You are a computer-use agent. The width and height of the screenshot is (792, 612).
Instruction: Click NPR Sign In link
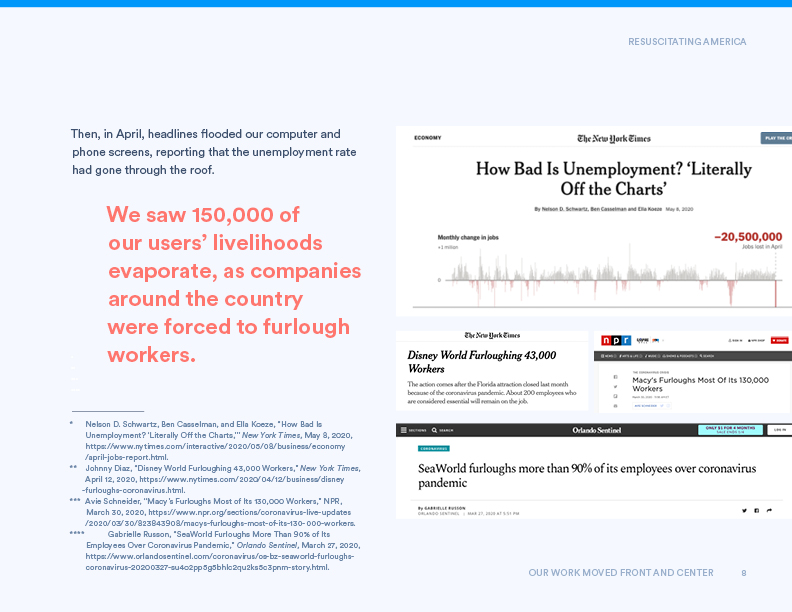[x=735, y=341]
